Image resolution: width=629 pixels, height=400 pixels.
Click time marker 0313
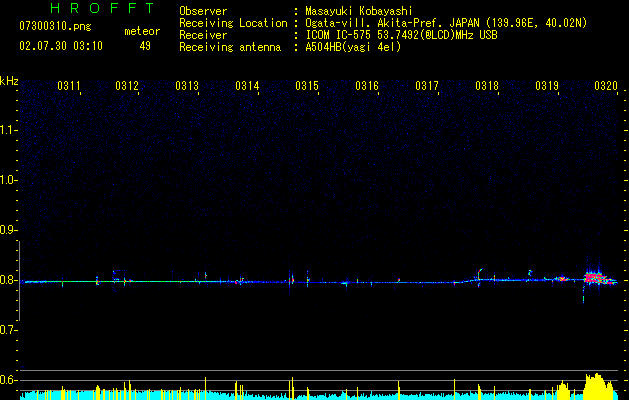[187, 86]
